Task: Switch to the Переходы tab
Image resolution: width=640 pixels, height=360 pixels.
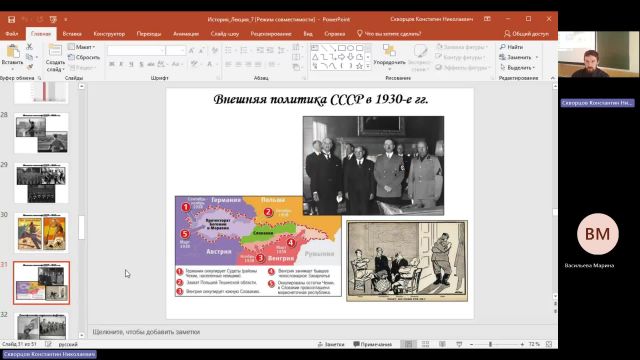Action: click(x=149, y=34)
